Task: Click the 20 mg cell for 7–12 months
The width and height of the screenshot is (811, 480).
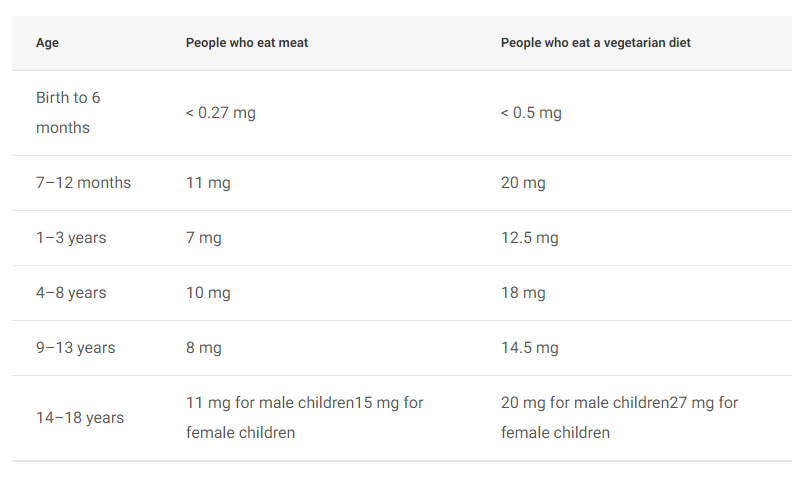Action: click(523, 183)
